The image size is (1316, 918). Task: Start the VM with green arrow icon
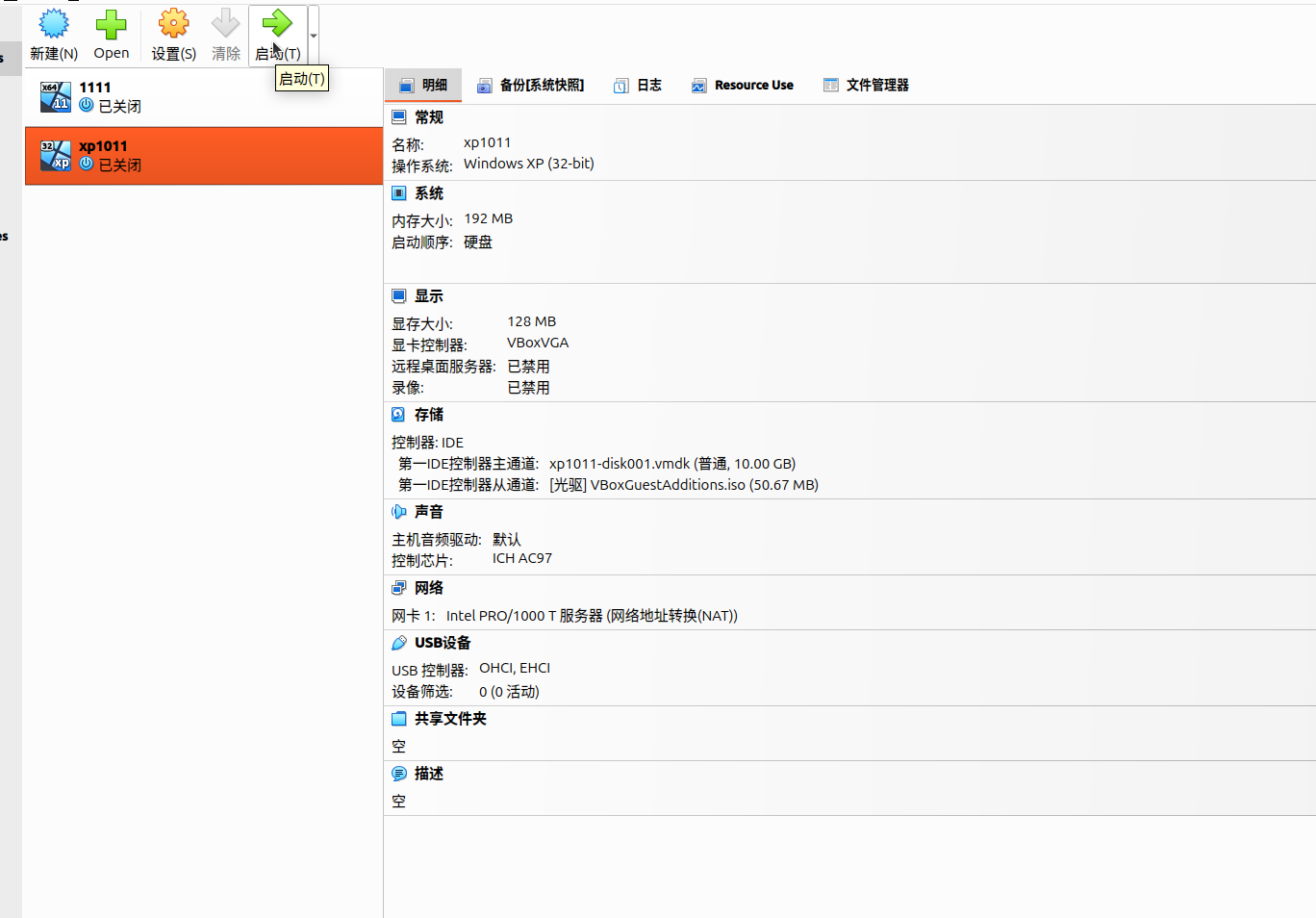277,23
